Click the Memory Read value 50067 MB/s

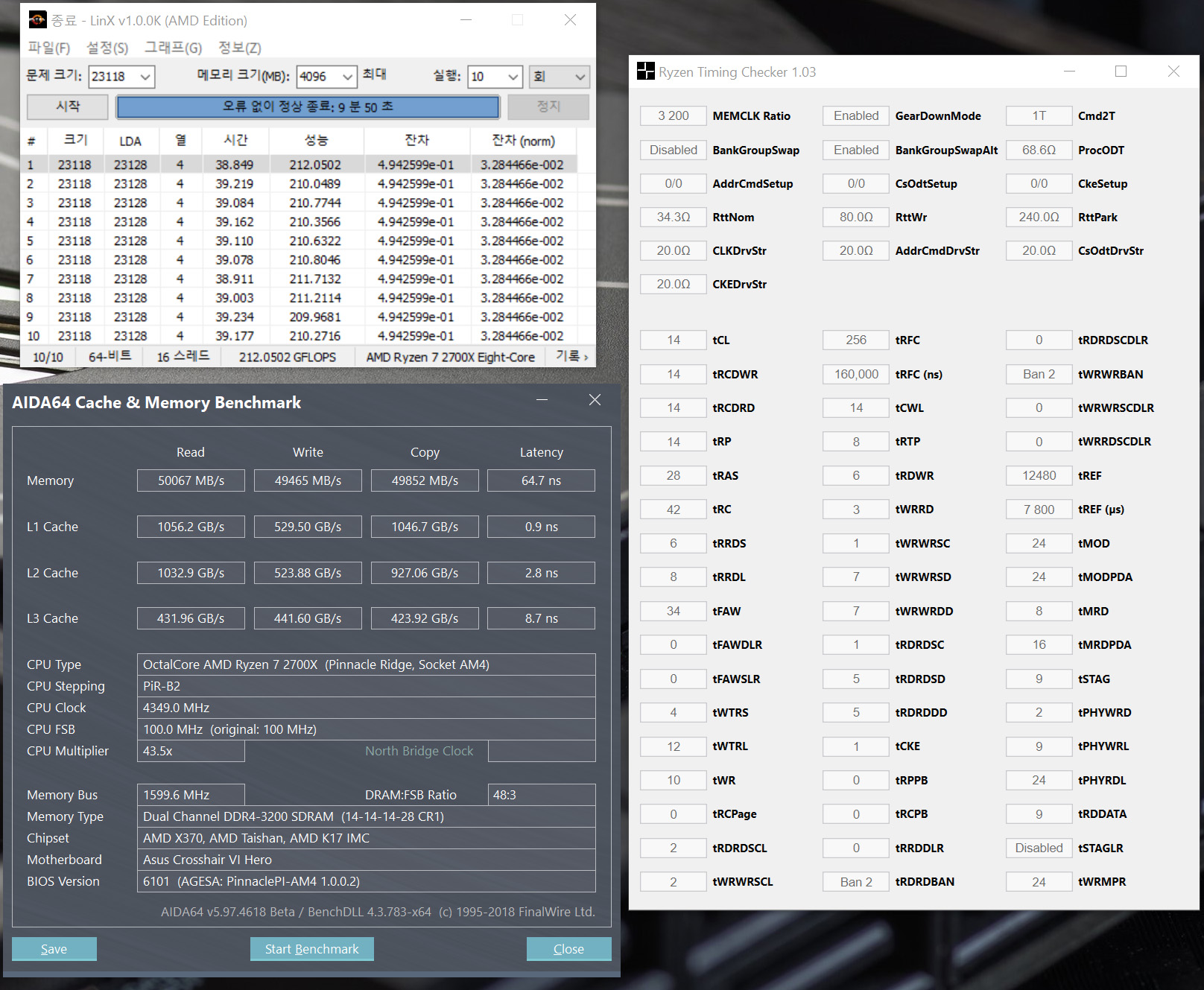(x=191, y=480)
